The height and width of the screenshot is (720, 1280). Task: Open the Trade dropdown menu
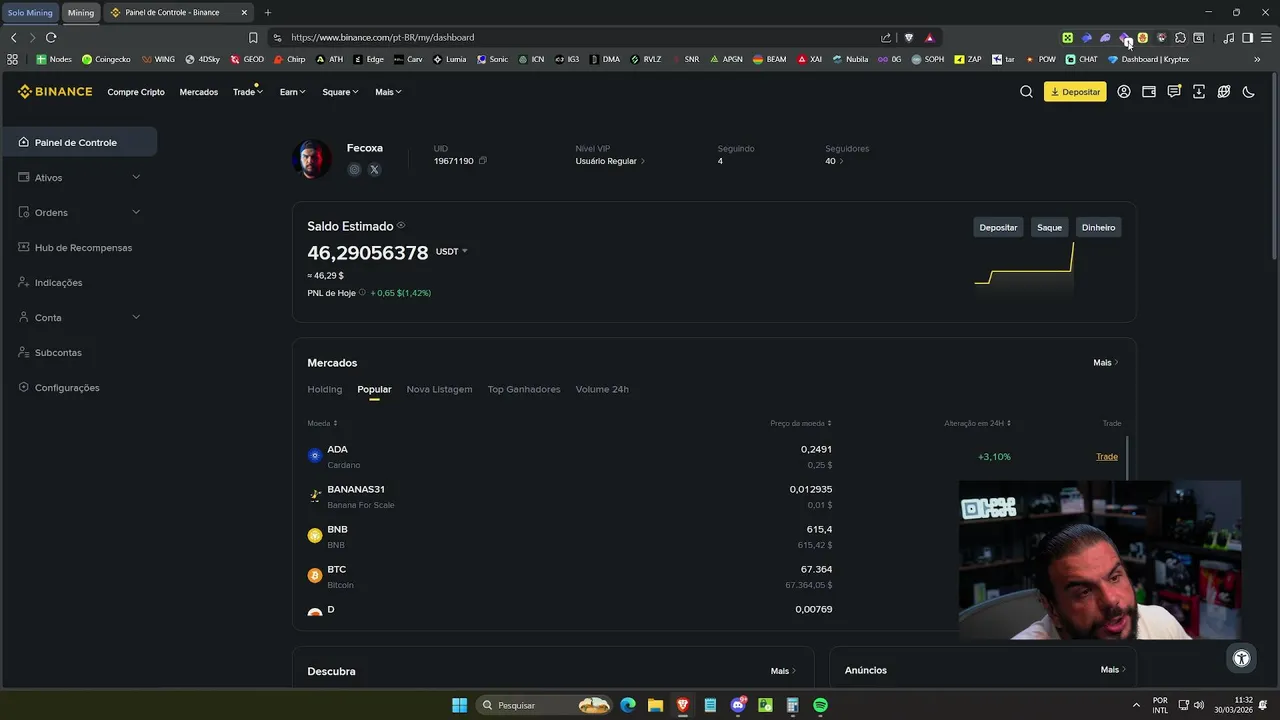(247, 92)
